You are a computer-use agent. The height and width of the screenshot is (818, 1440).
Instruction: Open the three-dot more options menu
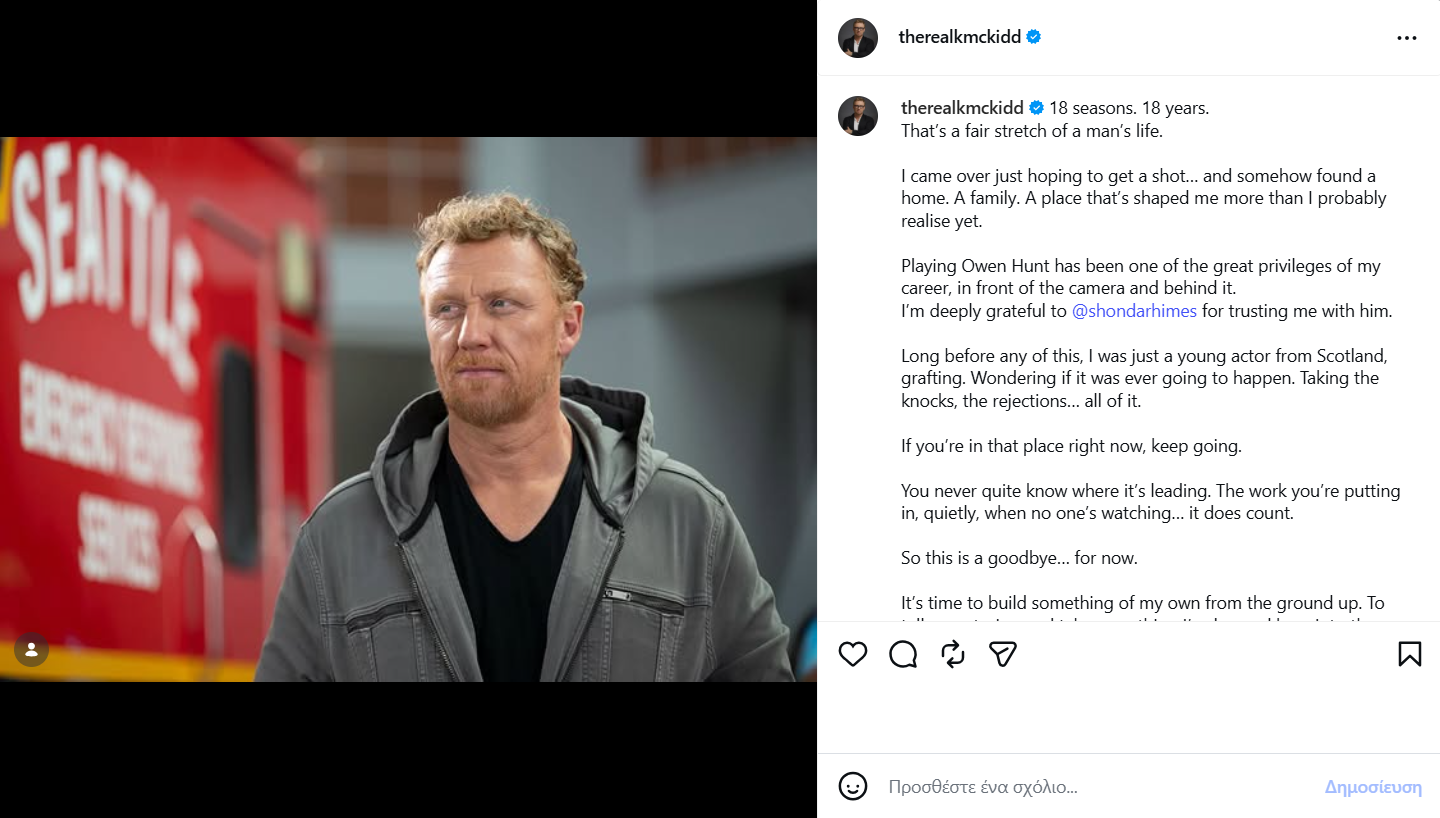pyautogui.click(x=1406, y=38)
